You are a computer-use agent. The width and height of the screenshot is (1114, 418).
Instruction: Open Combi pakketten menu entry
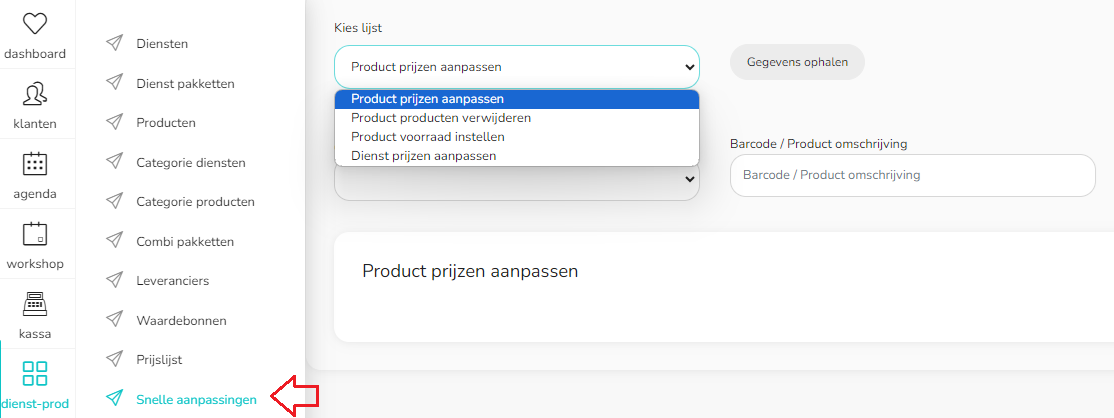(185, 242)
